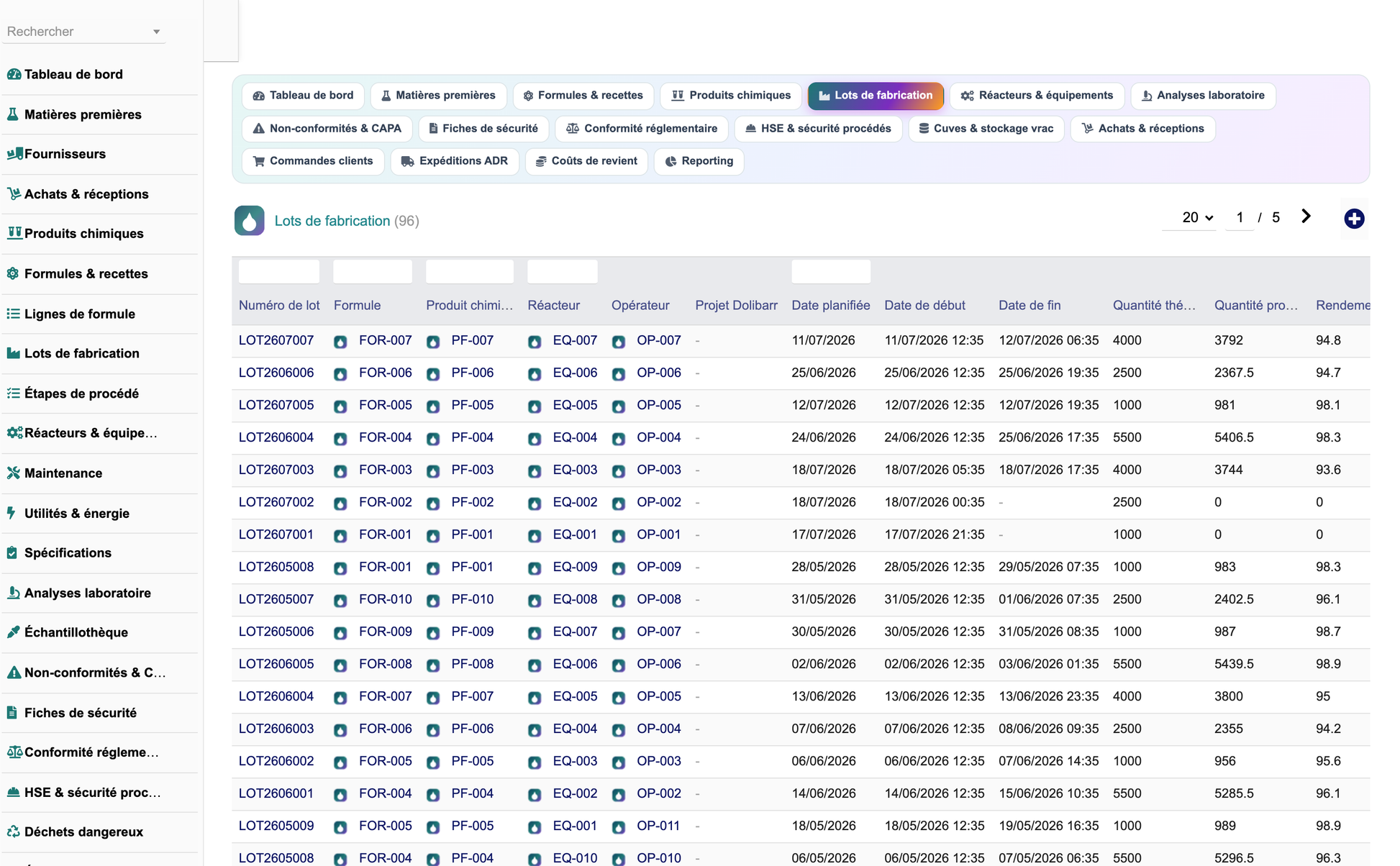Open lot LOT2606006 link
The image size is (1400, 866).
[276, 373]
